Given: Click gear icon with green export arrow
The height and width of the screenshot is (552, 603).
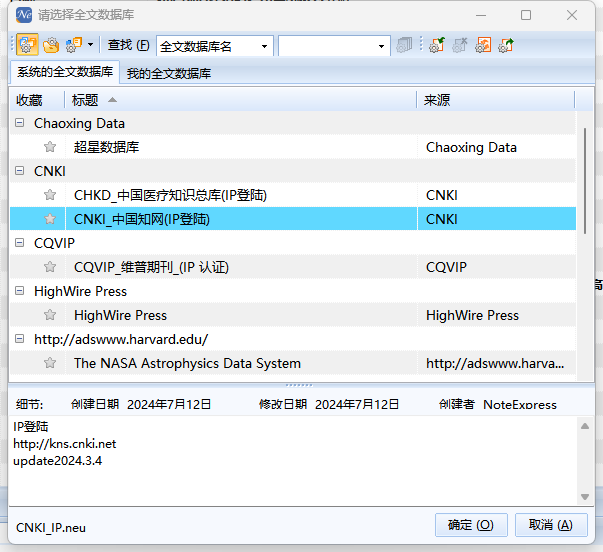Looking at the screenshot, I should click(506, 45).
